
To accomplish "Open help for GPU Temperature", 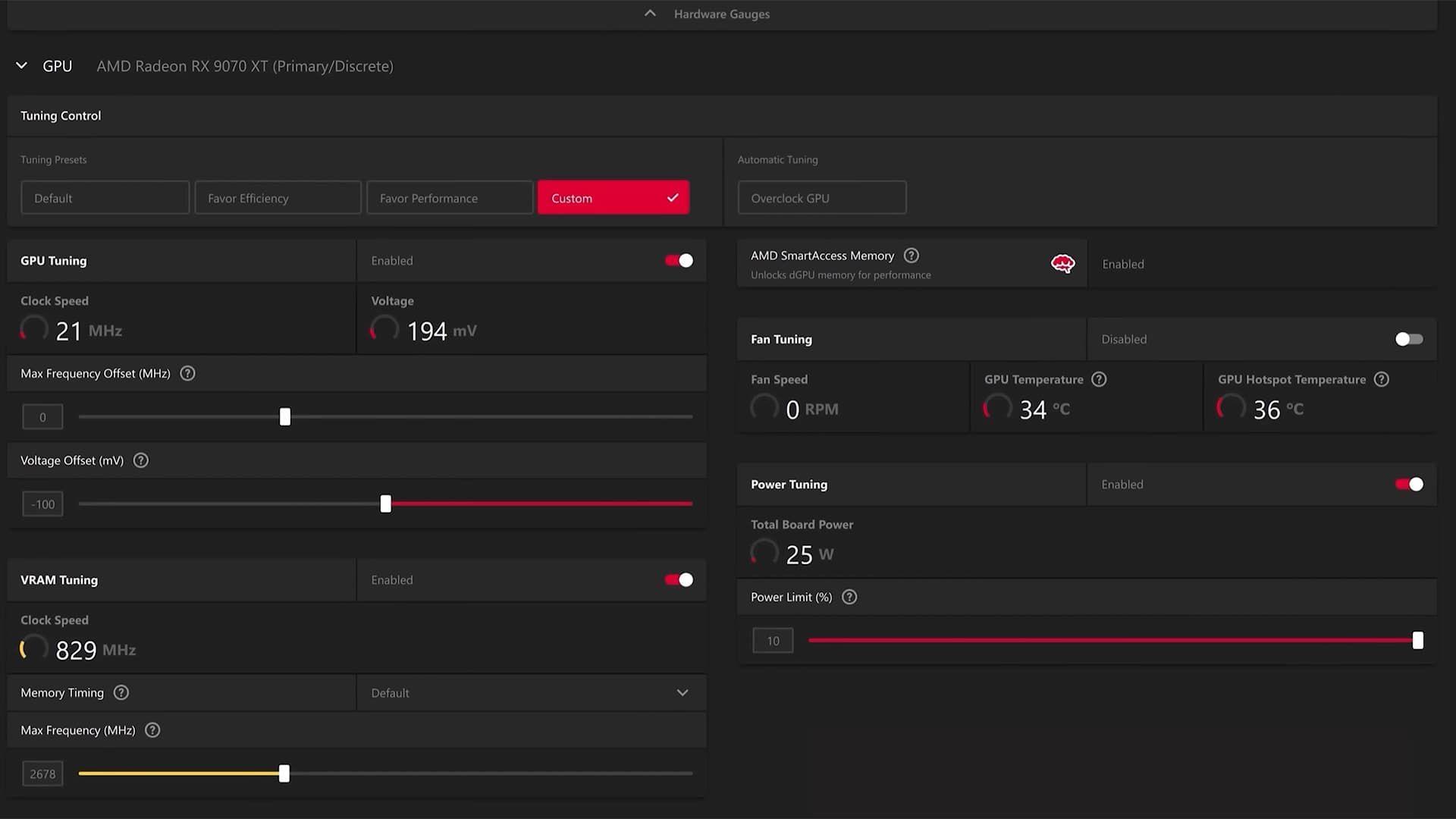I will 1099,379.
